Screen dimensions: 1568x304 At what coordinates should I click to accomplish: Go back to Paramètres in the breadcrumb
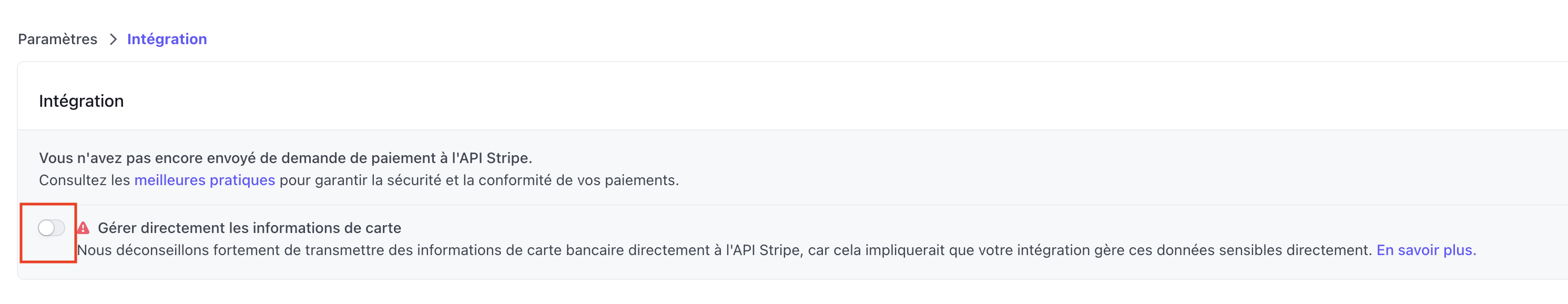coord(57,39)
